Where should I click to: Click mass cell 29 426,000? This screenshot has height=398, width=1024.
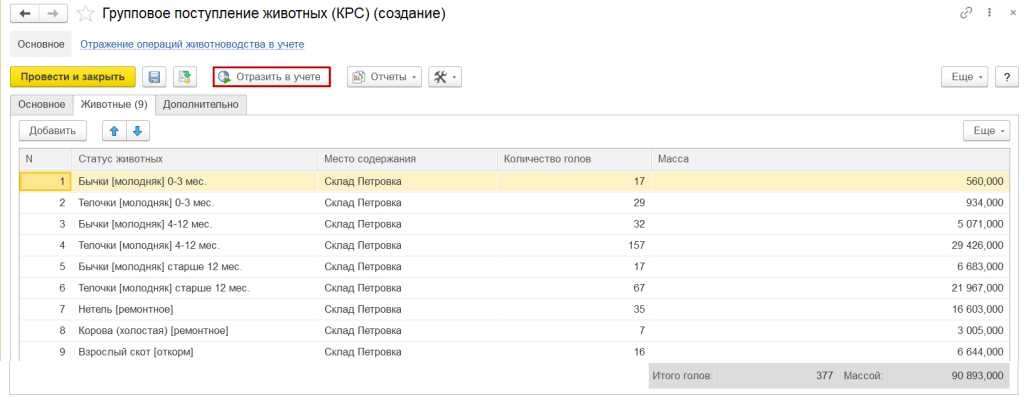click(x=831, y=246)
